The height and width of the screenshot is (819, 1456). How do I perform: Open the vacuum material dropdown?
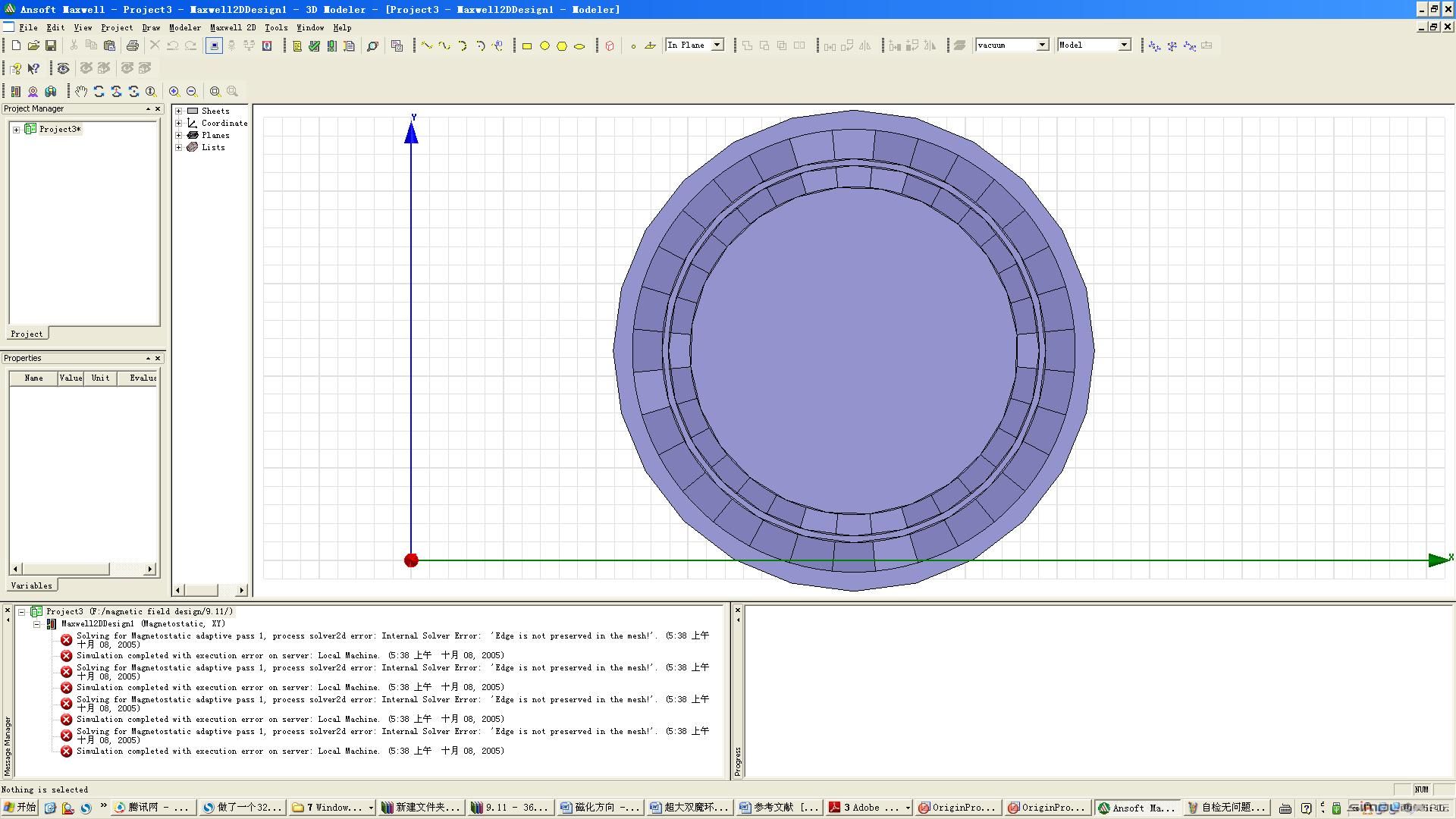pos(1042,45)
